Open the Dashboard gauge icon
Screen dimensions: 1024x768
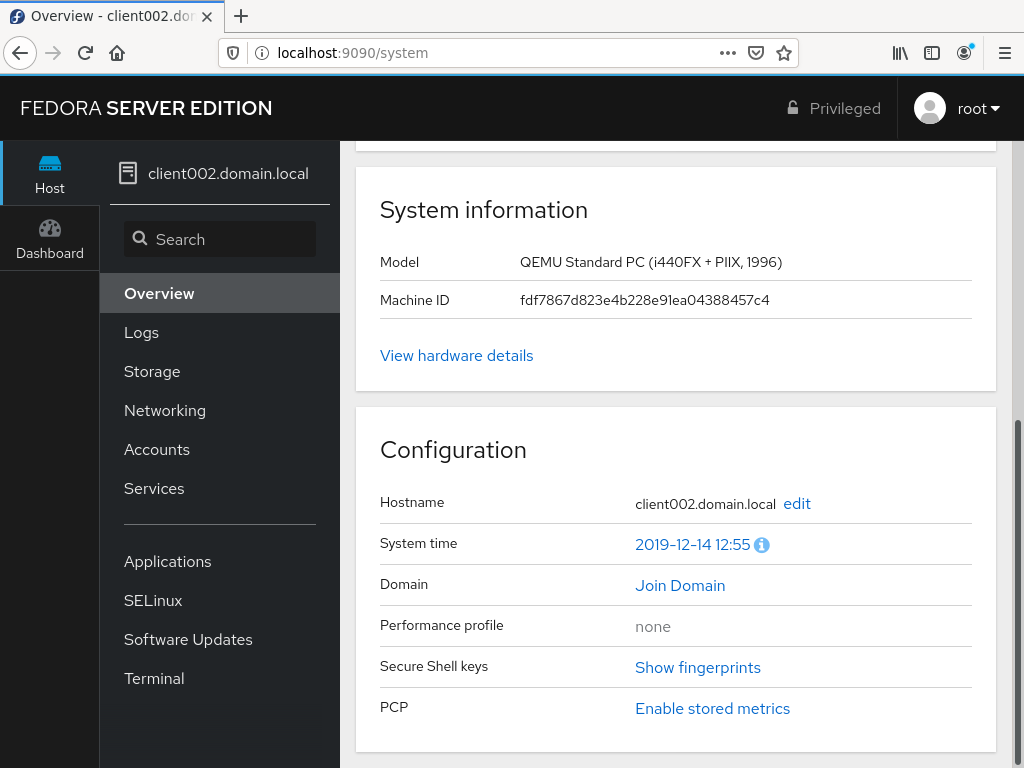tap(50, 229)
